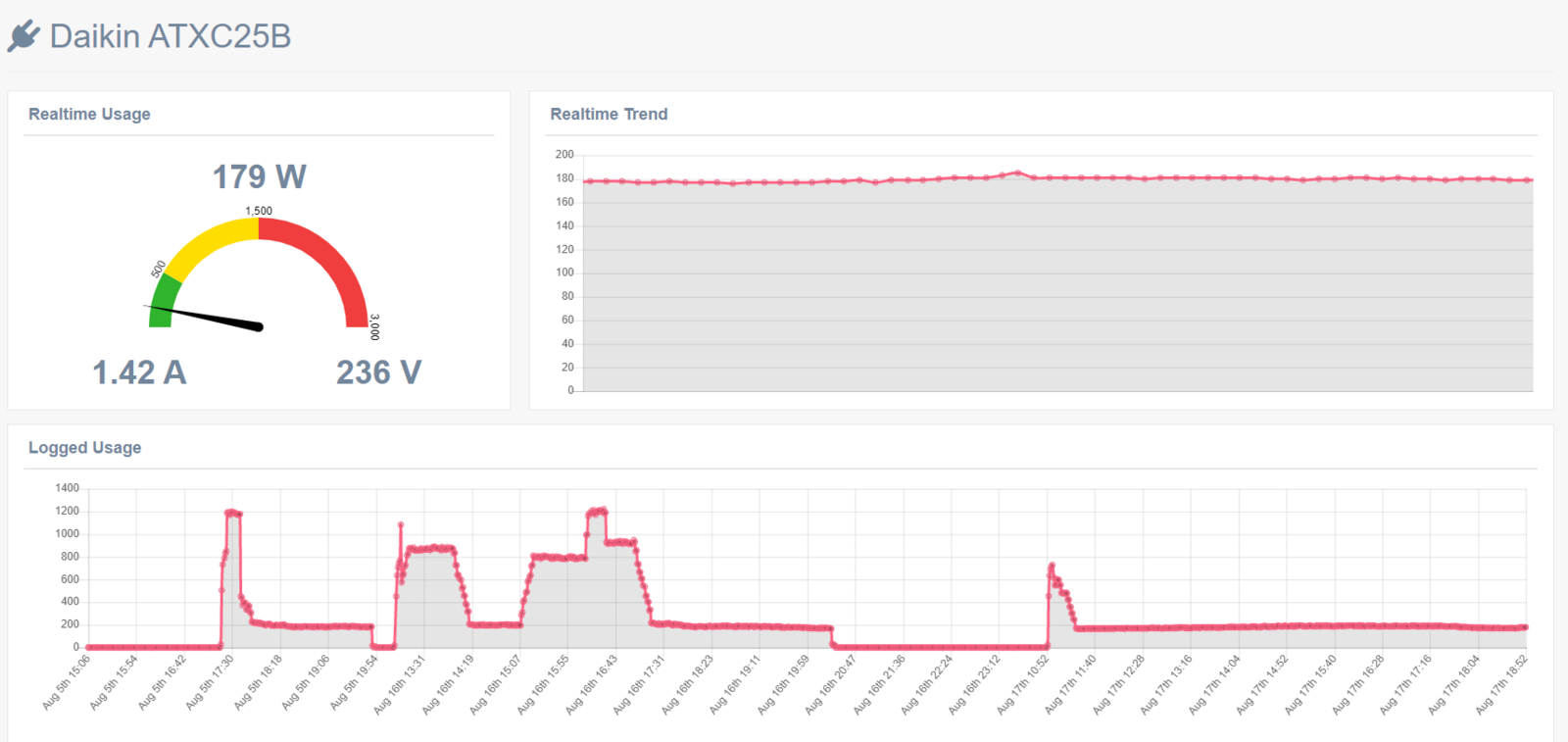Screen dimensions: 1568x742
Task: Click the Aug 17th 10:52 axis label
Action: [x=1022, y=684]
